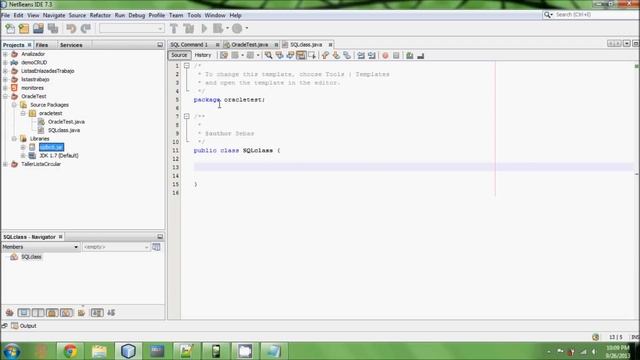The width and height of the screenshot is (640, 360).
Task: Toggle Sort by Name in Navigator
Action: (x=97, y=313)
